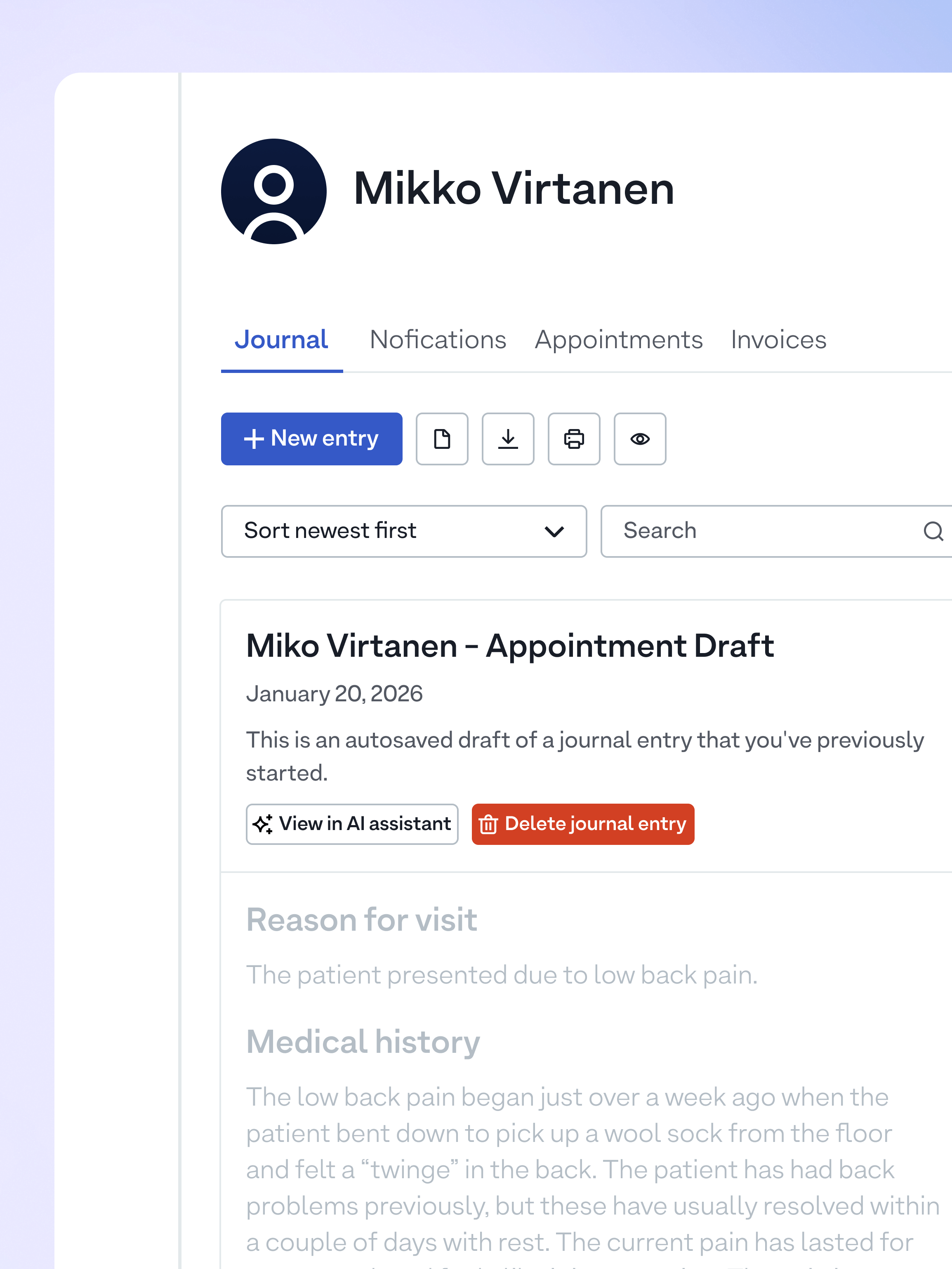
Task: Click the search magnifier icon
Action: click(x=933, y=531)
